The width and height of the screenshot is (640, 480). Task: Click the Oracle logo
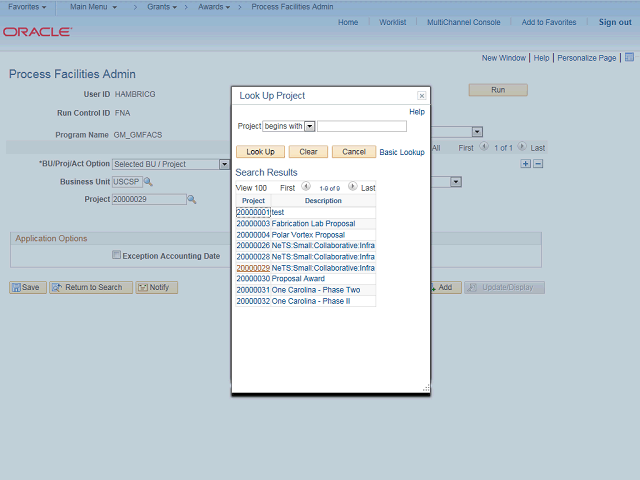tap(38, 32)
